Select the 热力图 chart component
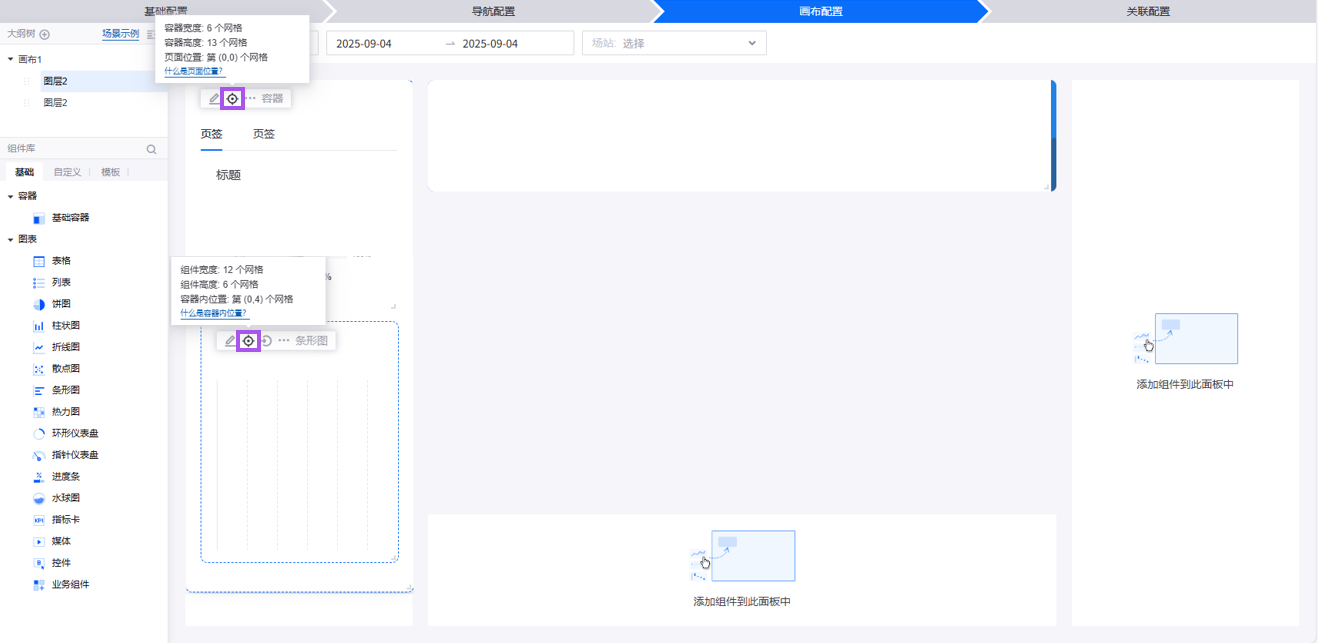The width and height of the screenshot is (1318, 643). point(65,412)
